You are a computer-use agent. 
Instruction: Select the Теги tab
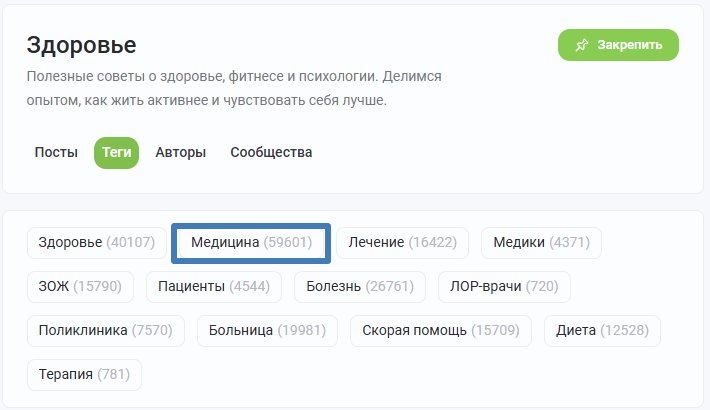pos(116,153)
